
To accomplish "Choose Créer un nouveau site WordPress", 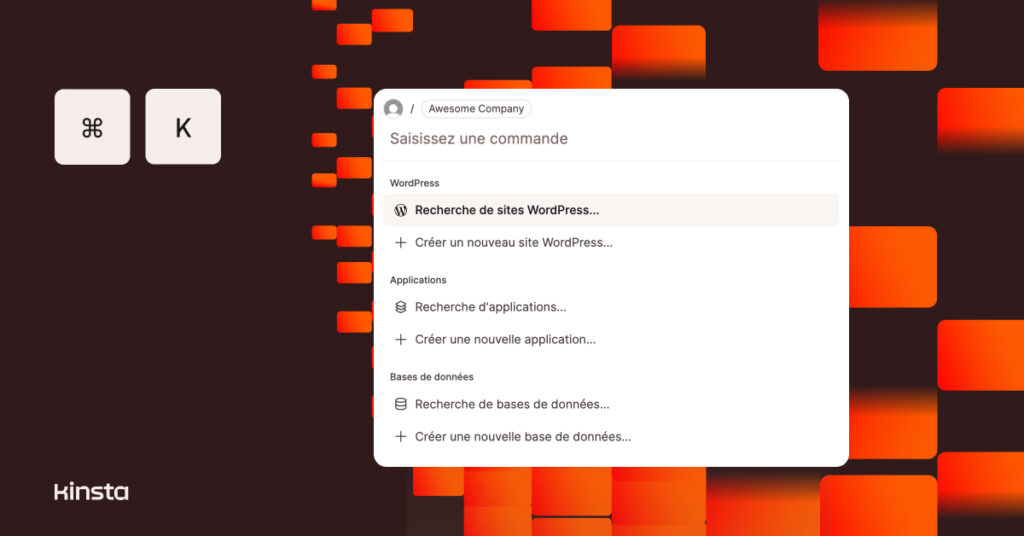I will (611, 243).
